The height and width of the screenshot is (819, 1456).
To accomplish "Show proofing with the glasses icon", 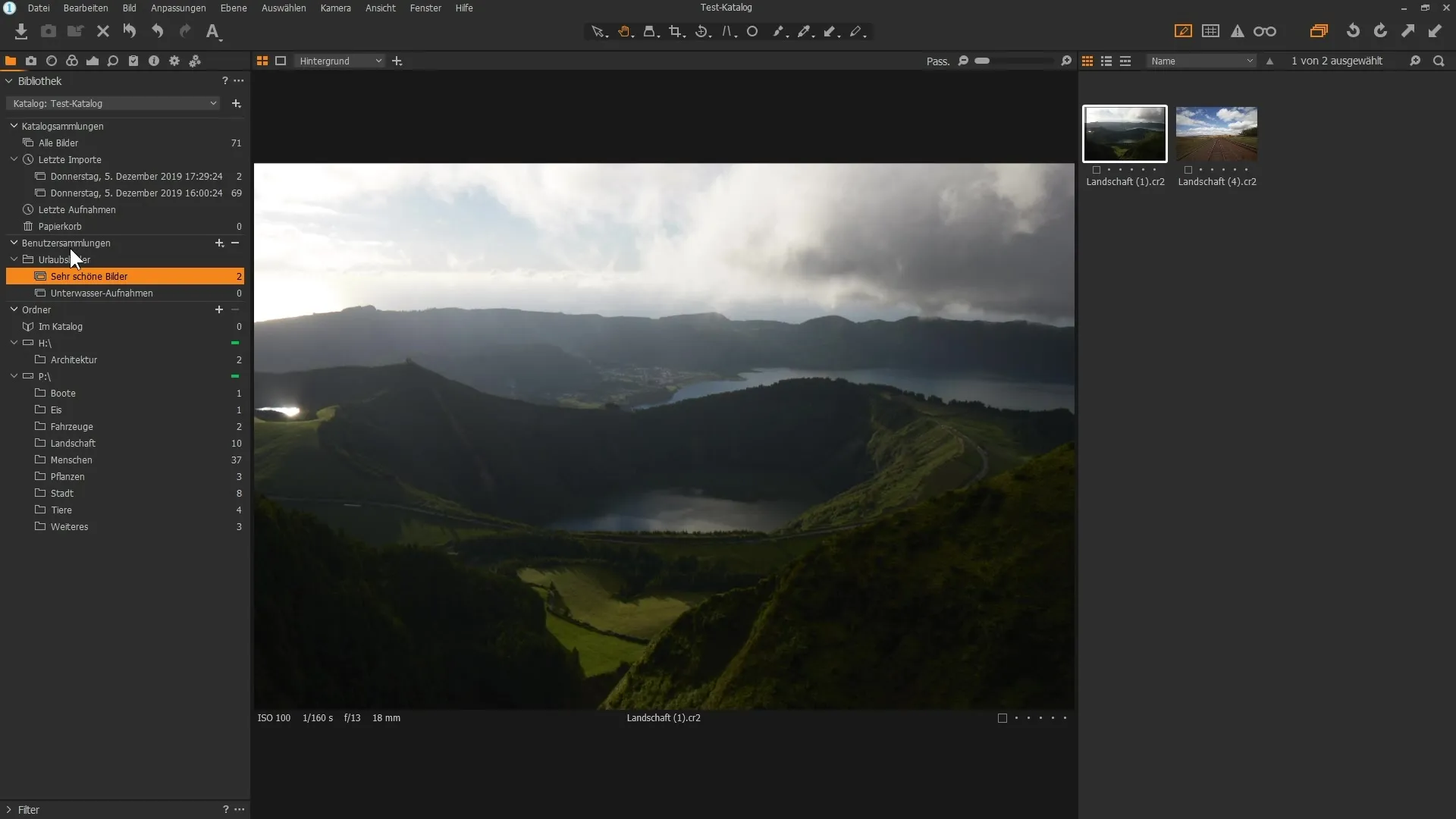I will (x=1264, y=31).
